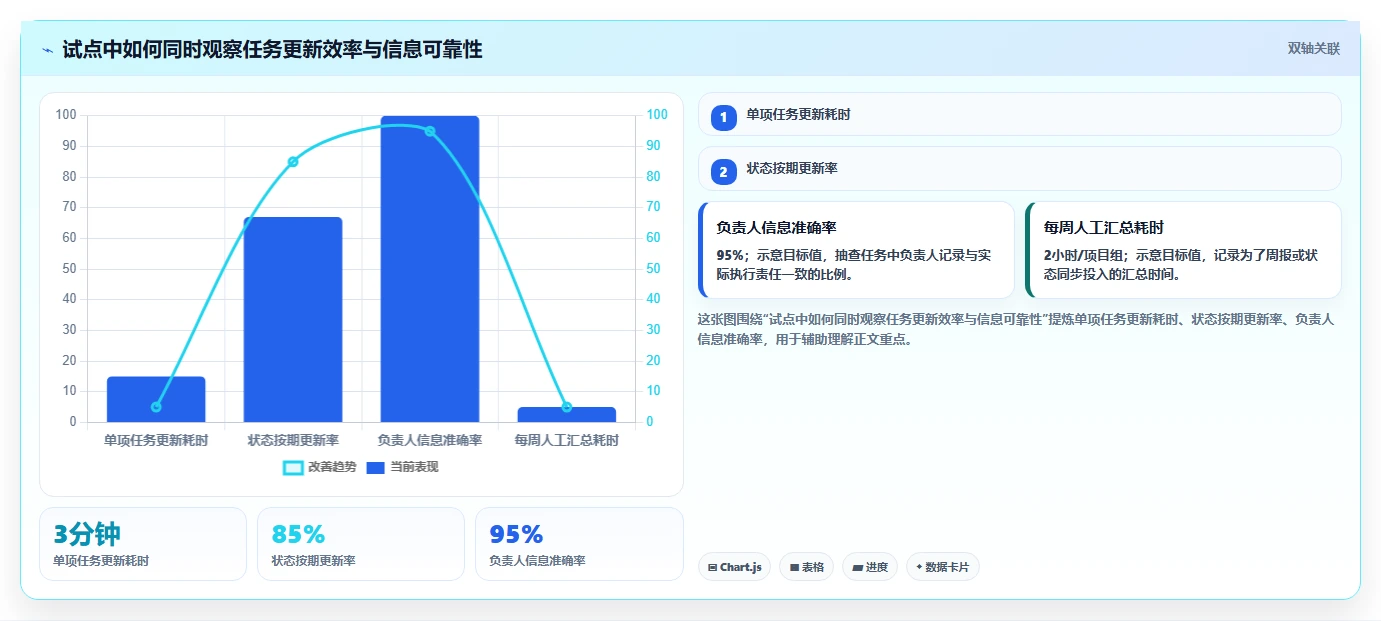Select the 状态按期更新率 list item
The image size is (1381, 621).
[x=1019, y=168]
